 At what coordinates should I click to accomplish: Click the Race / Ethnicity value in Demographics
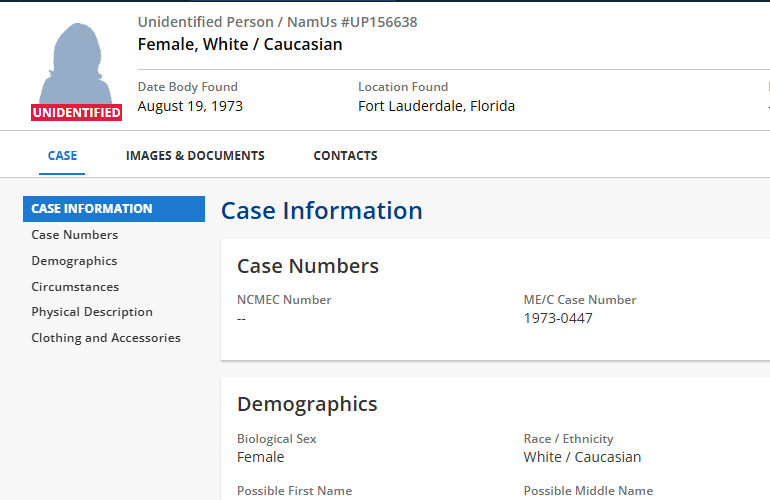(x=582, y=457)
